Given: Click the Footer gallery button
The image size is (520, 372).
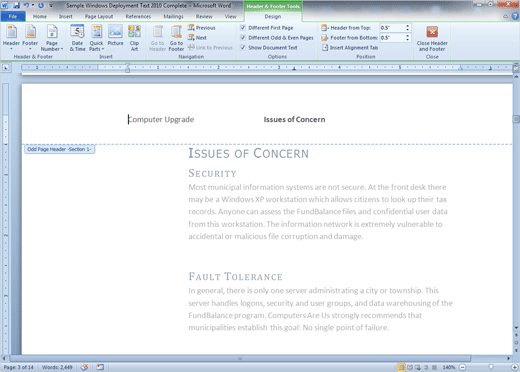Looking at the screenshot, I should pos(30,38).
